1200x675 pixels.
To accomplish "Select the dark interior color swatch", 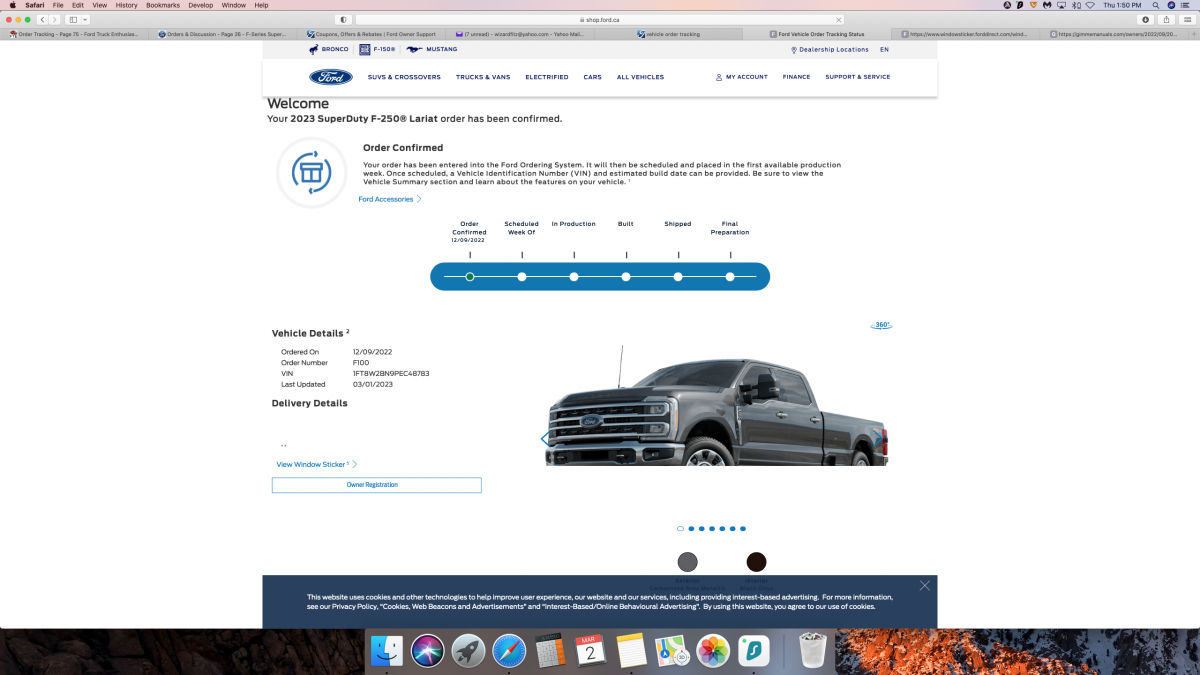I will [756, 562].
